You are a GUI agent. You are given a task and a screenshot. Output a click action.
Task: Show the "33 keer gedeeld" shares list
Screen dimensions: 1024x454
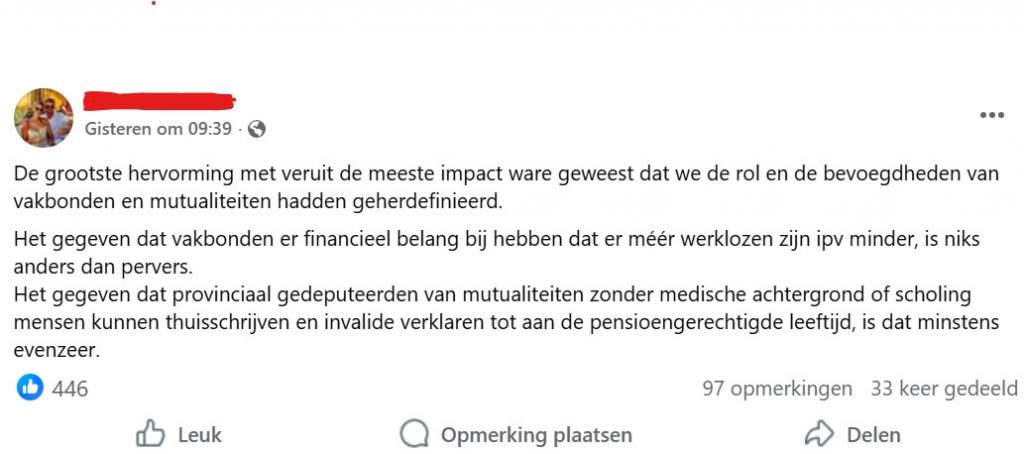pyautogui.click(x=944, y=388)
